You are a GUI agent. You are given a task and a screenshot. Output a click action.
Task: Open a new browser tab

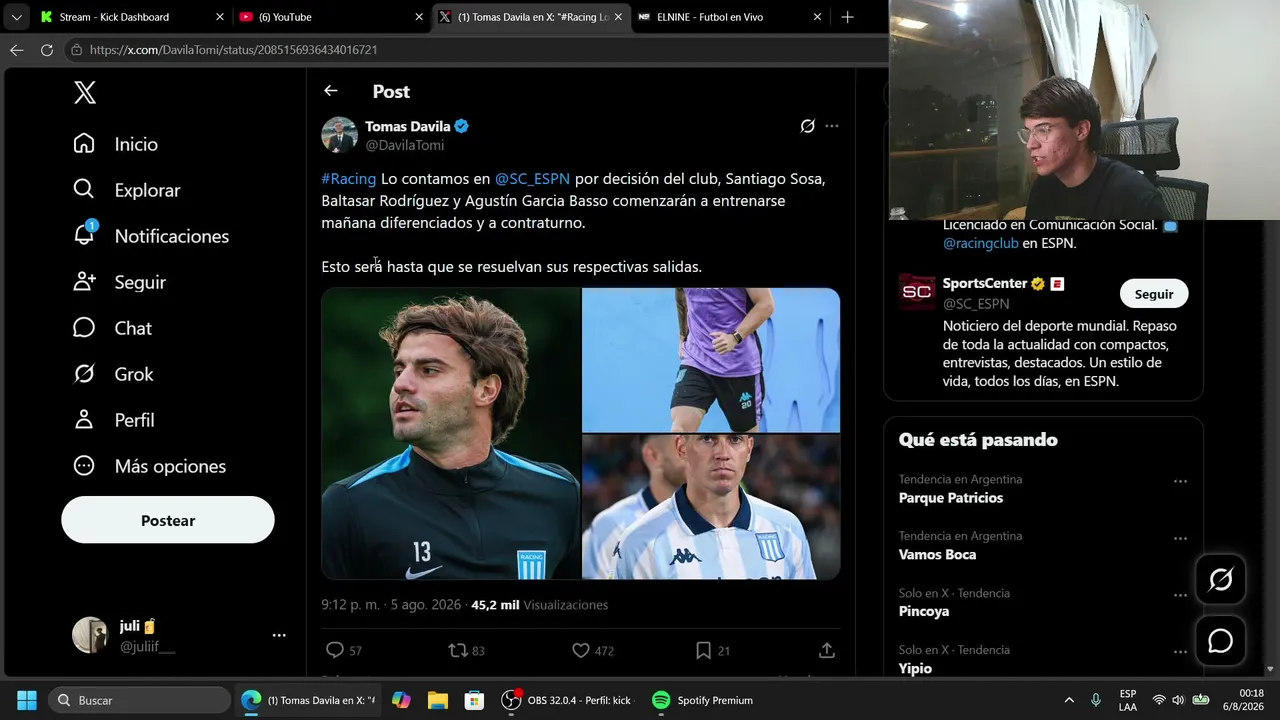[x=847, y=17]
